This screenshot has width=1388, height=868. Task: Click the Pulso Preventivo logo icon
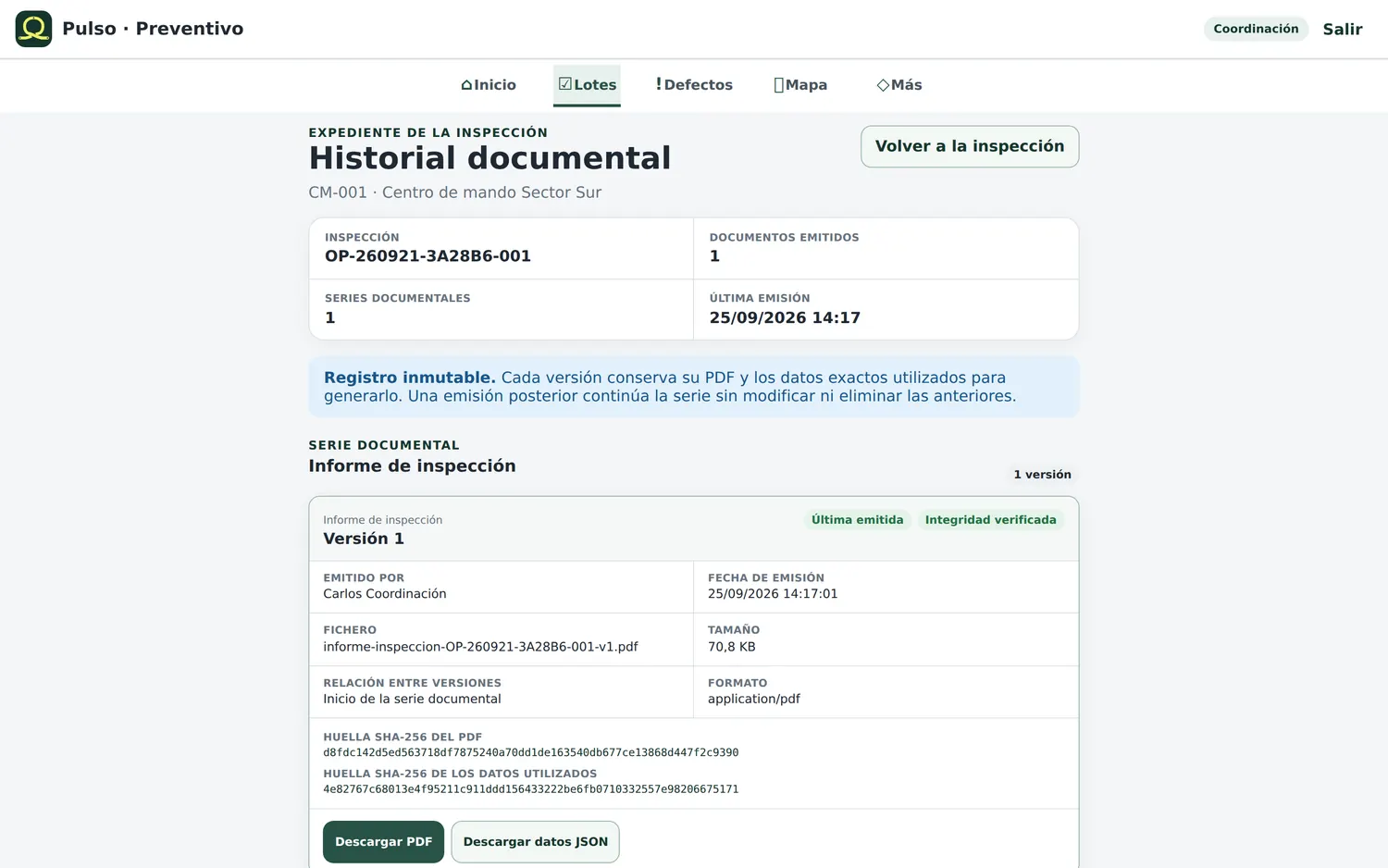[x=33, y=29]
